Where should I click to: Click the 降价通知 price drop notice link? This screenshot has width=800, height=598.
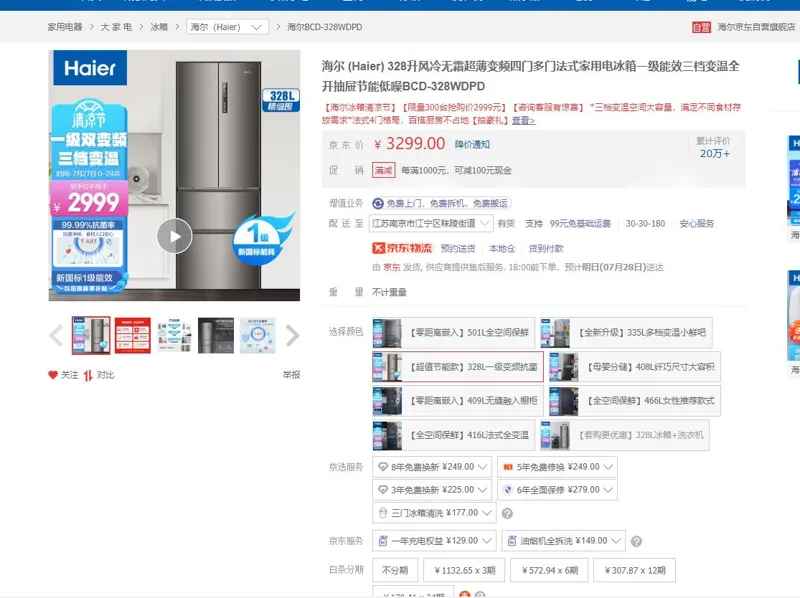(x=472, y=144)
